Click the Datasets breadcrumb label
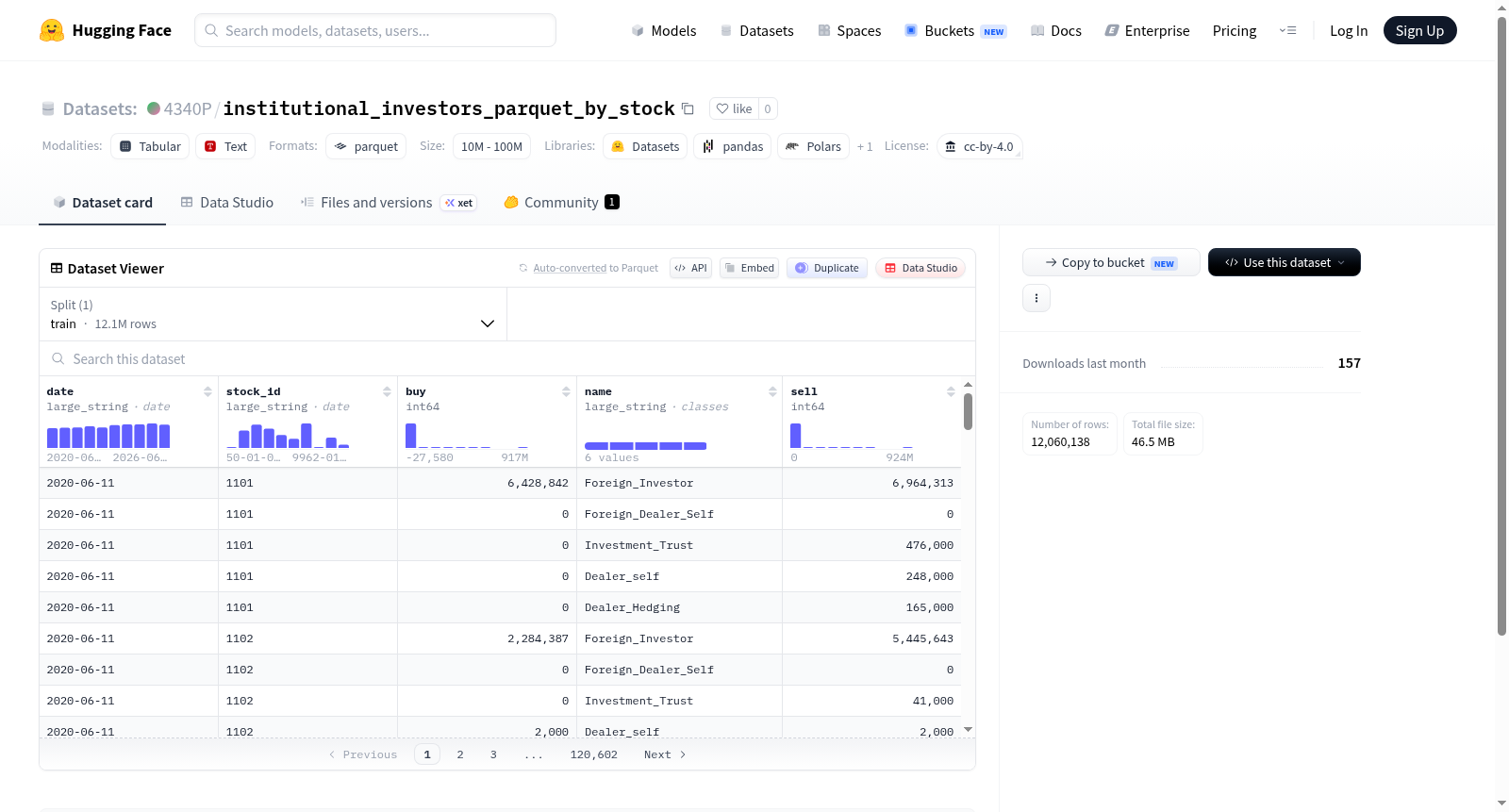Screen dimensions: 1509x812 coord(100,108)
